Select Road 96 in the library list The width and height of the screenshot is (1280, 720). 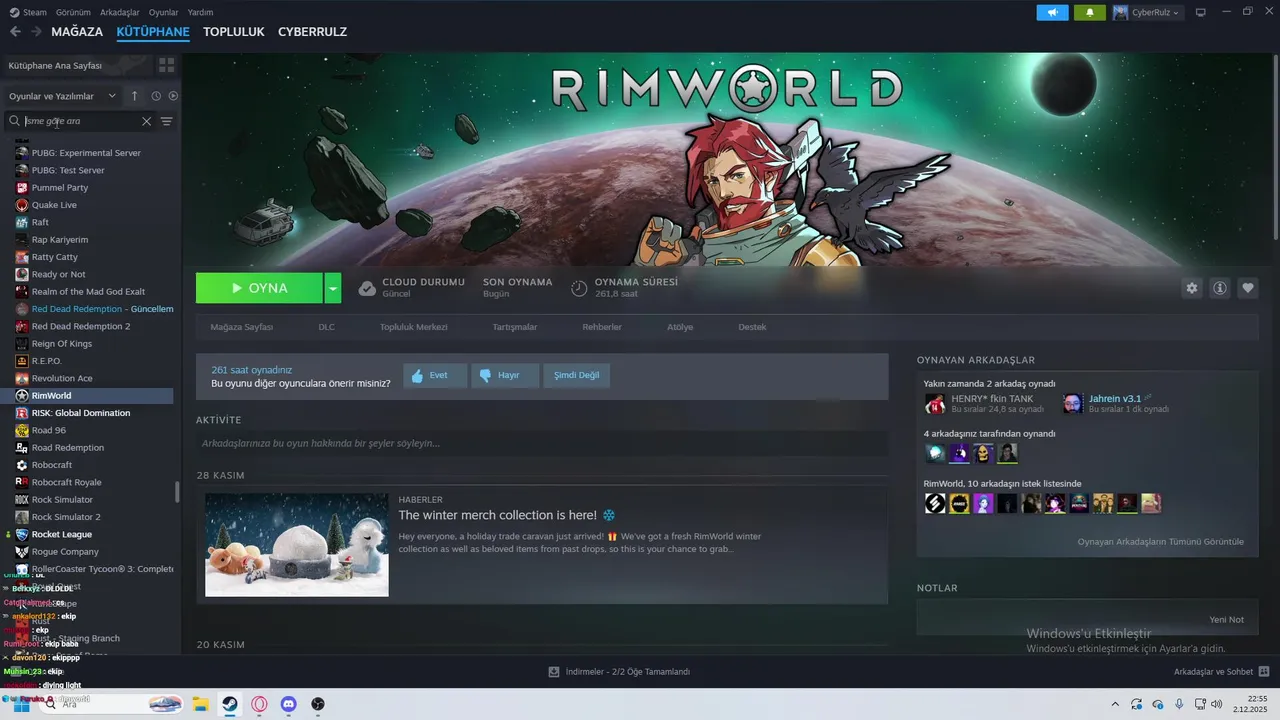click(x=49, y=430)
